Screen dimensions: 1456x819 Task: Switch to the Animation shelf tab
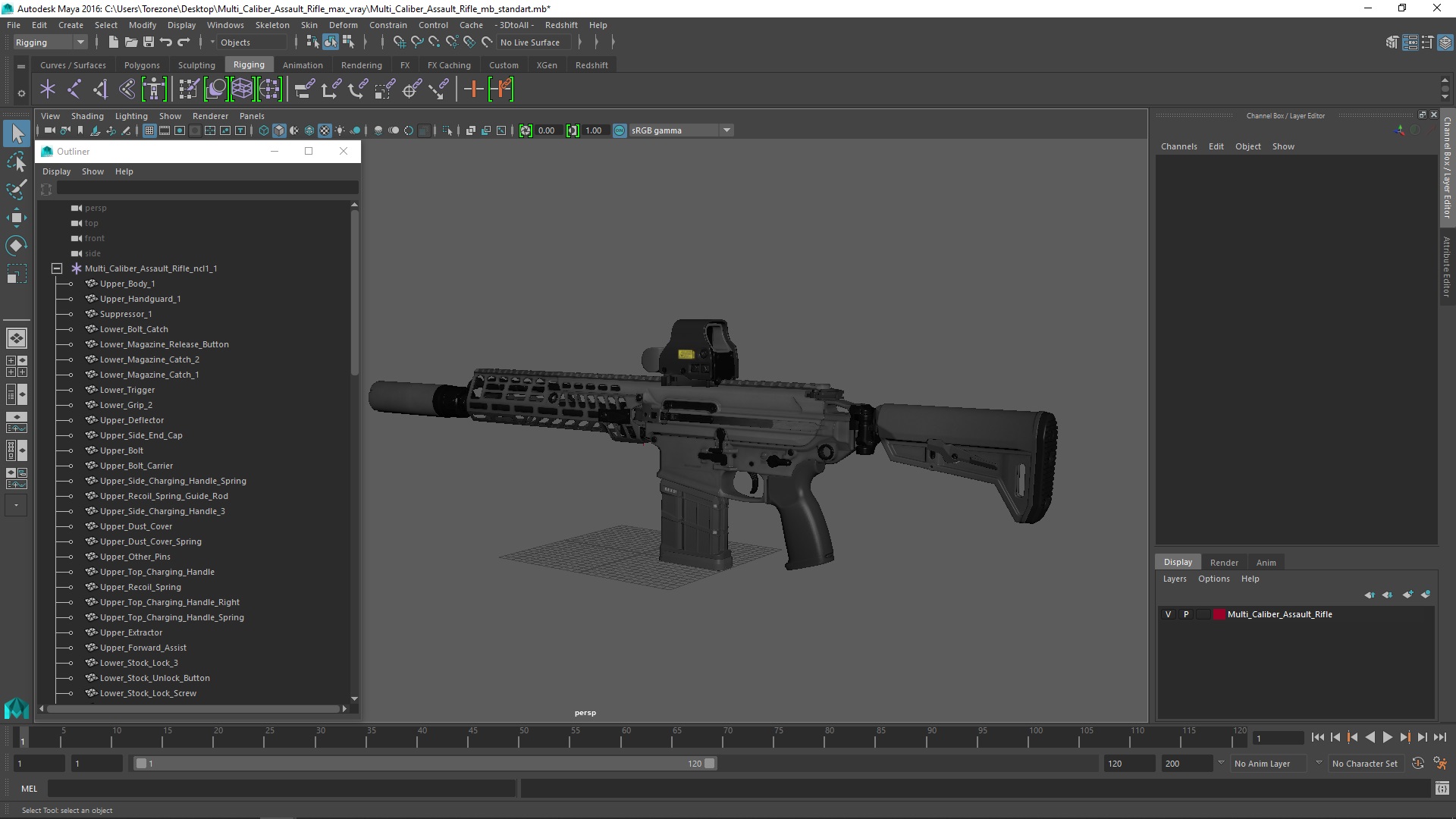pyautogui.click(x=303, y=65)
